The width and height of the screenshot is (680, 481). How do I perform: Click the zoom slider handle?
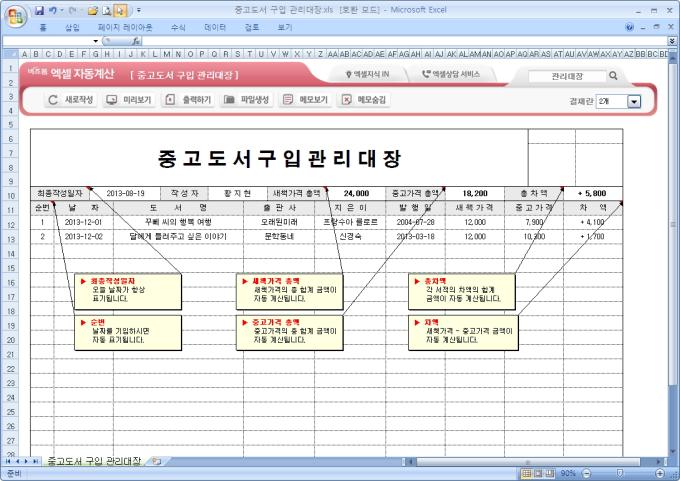tap(620, 473)
